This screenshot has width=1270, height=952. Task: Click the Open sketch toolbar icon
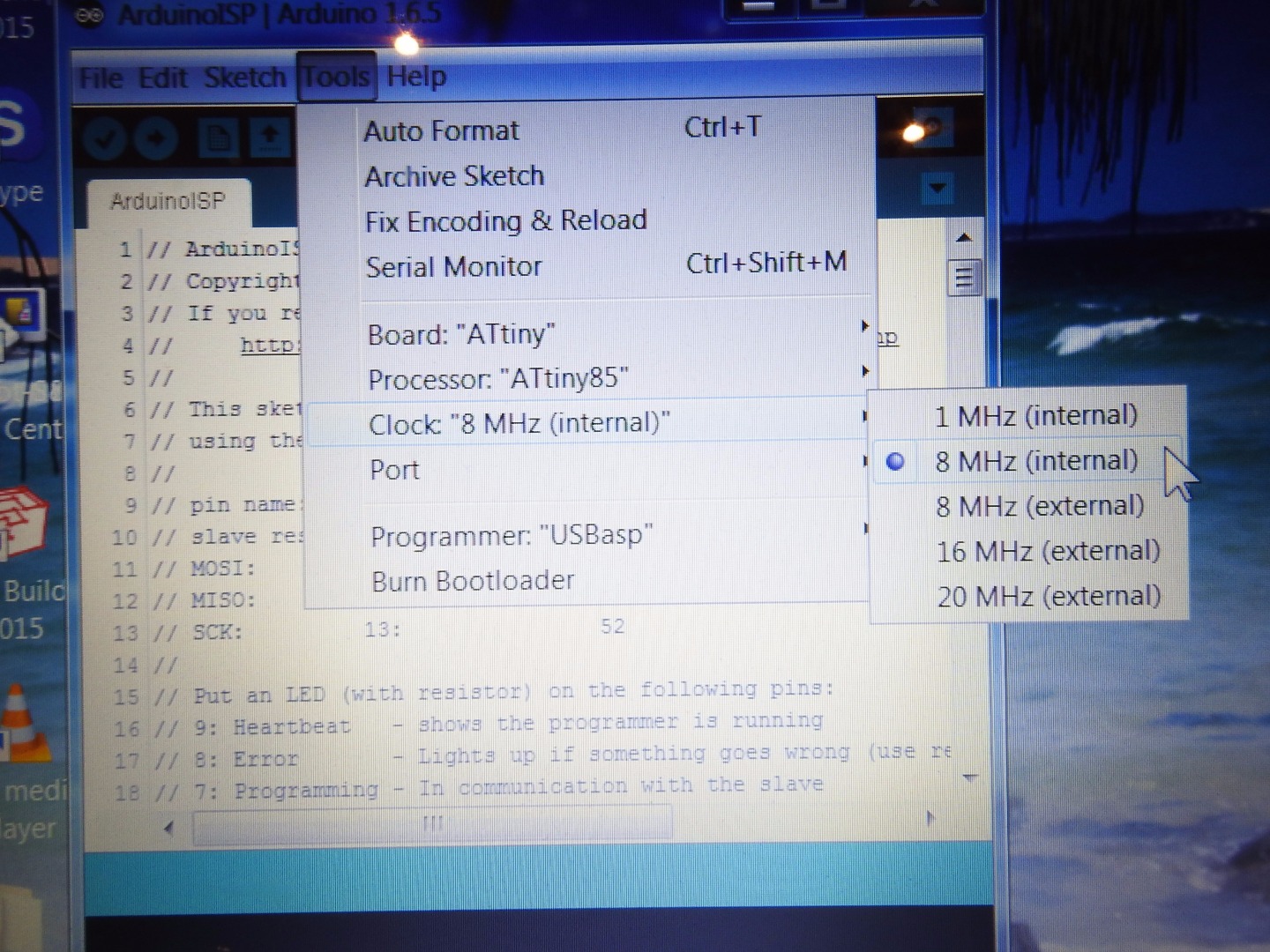point(270,138)
